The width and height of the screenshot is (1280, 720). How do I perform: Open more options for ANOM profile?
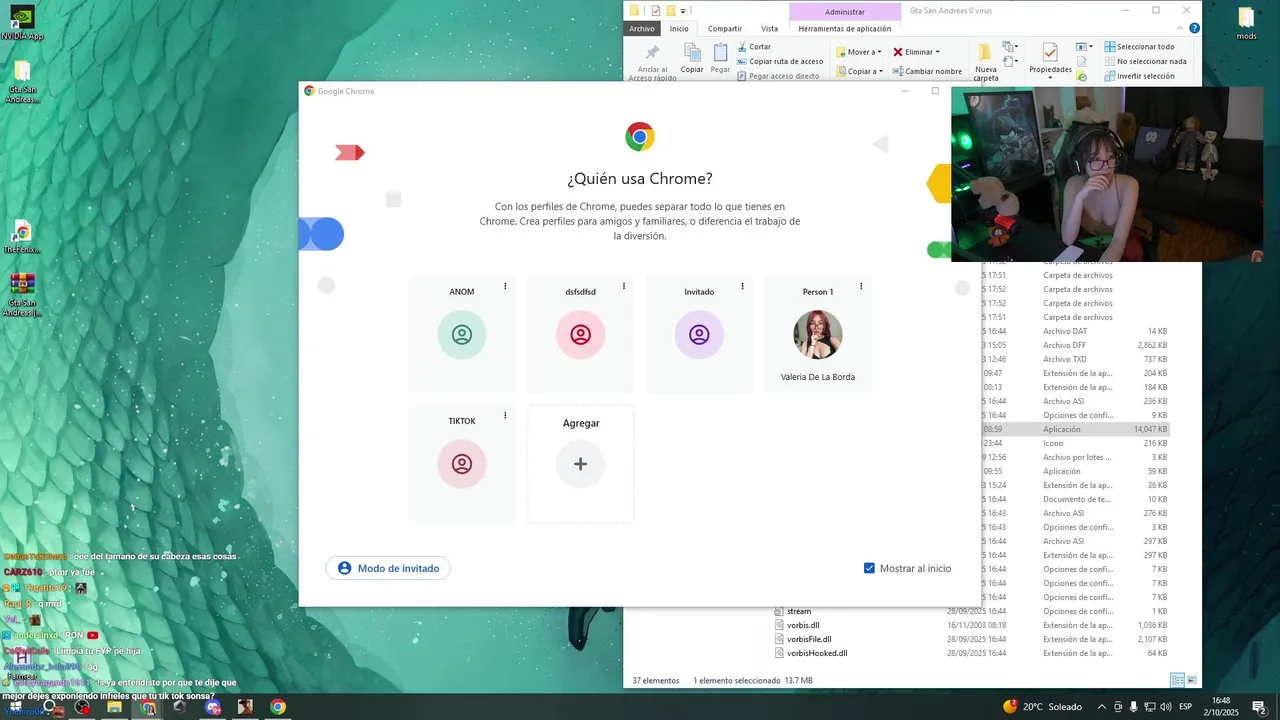point(505,287)
